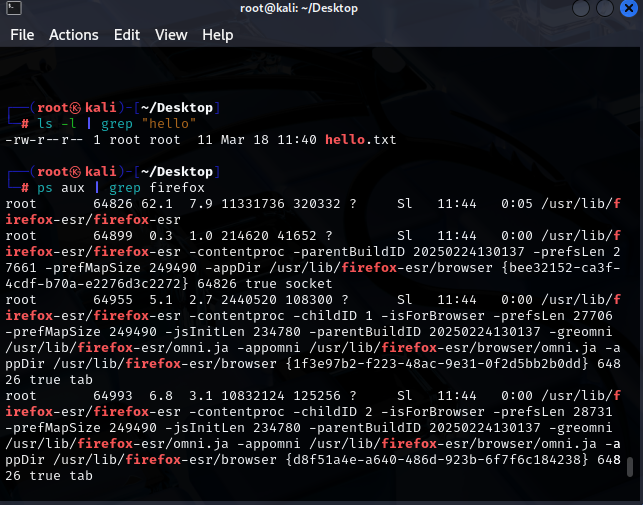Click the date 'Mar 18 11:40' text

[269, 140]
